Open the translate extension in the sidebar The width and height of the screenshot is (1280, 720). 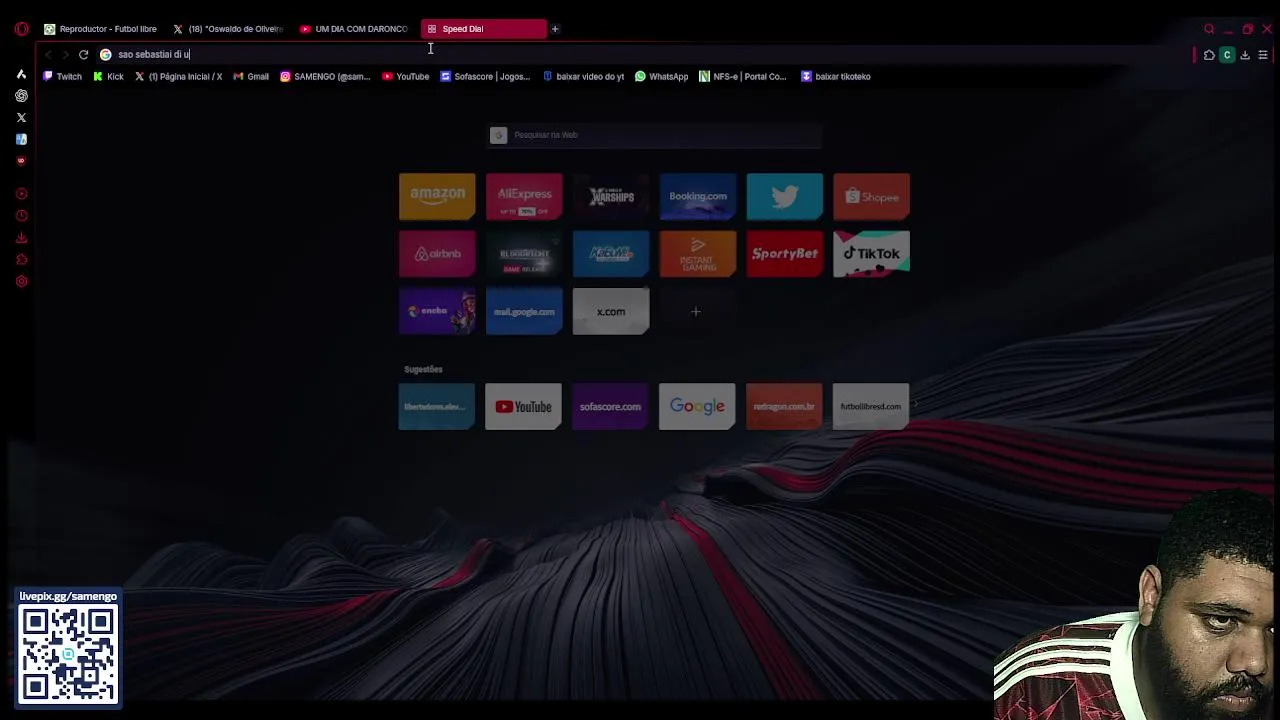click(x=21, y=139)
